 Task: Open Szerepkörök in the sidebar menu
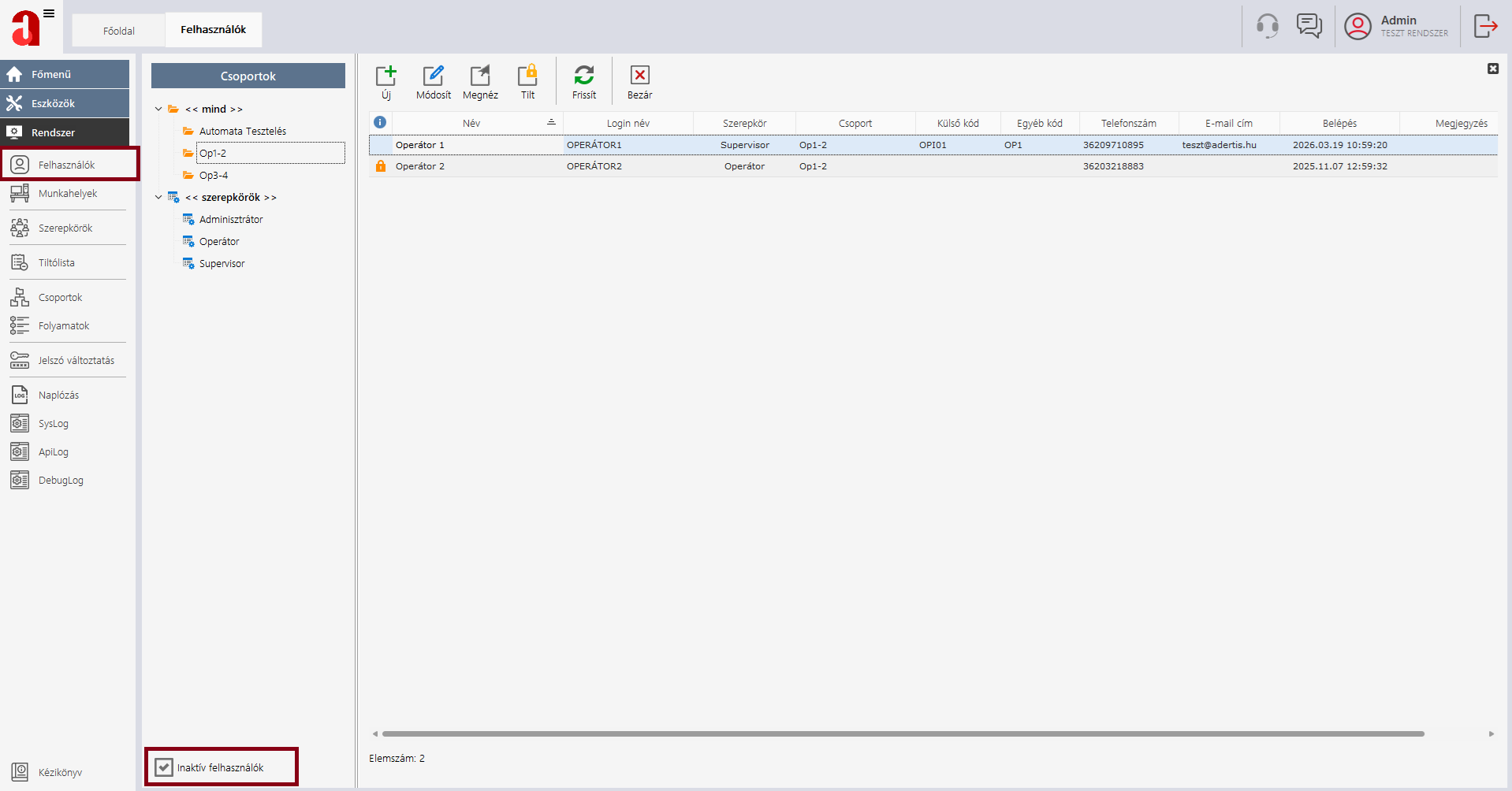point(65,228)
